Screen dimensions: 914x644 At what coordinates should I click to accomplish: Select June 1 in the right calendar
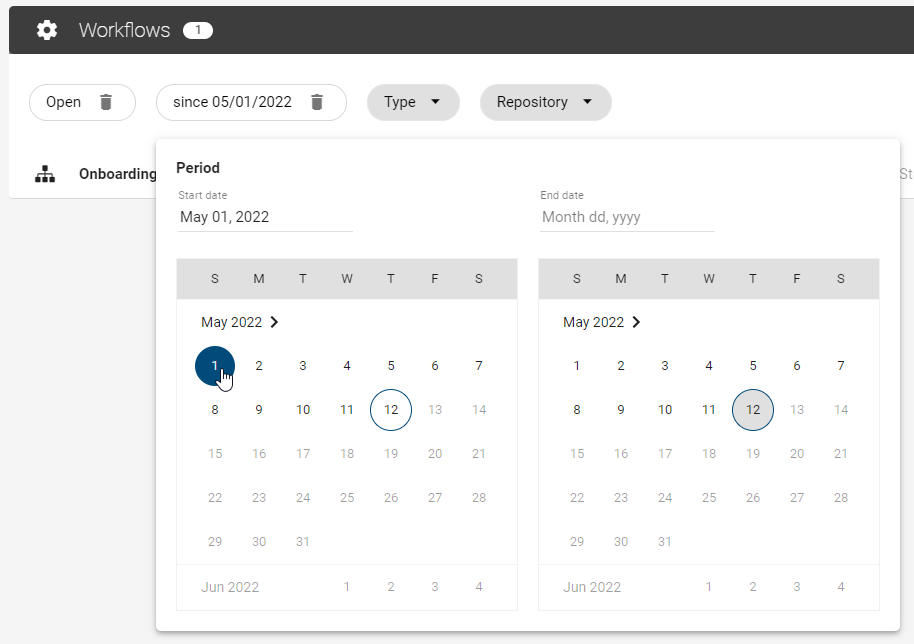[x=709, y=586]
